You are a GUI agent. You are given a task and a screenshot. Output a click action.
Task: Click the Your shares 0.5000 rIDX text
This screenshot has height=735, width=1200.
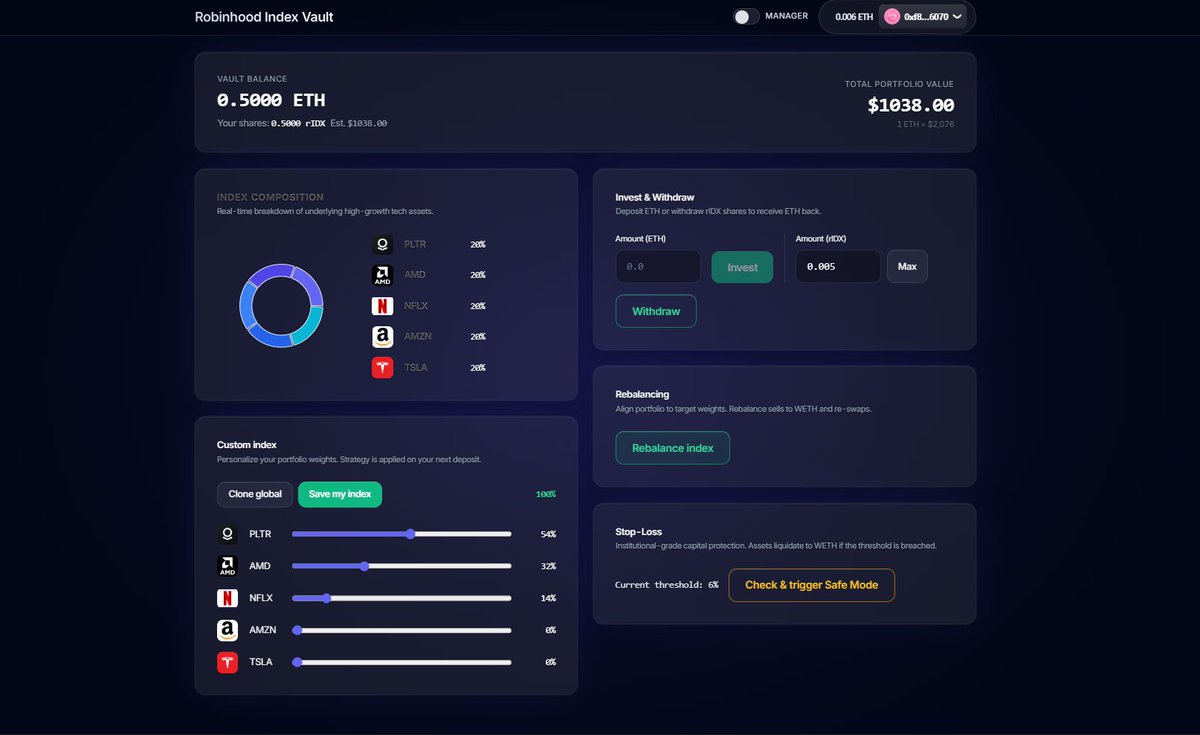[271, 123]
